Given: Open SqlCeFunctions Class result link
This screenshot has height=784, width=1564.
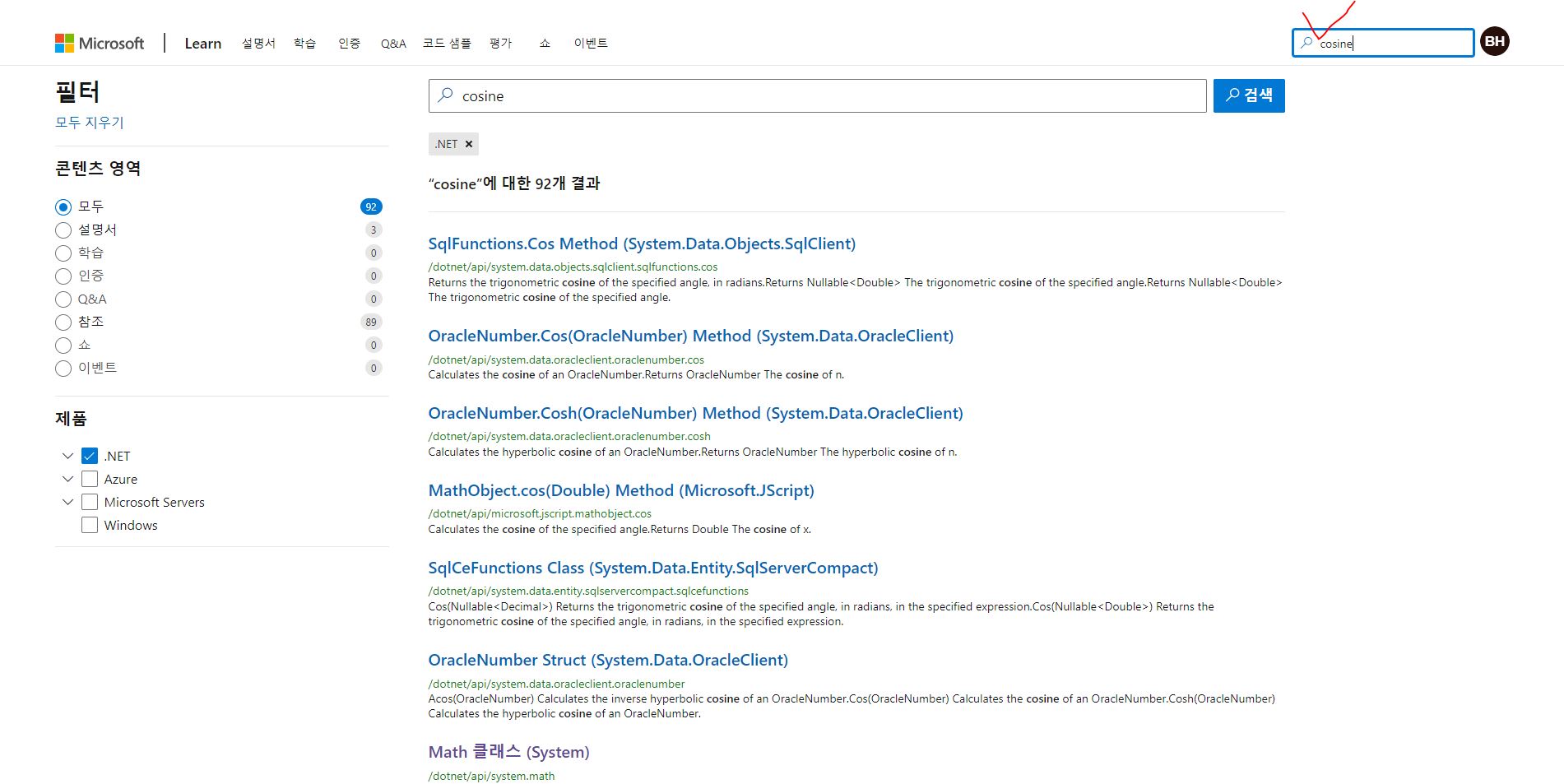Looking at the screenshot, I should (653, 568).
